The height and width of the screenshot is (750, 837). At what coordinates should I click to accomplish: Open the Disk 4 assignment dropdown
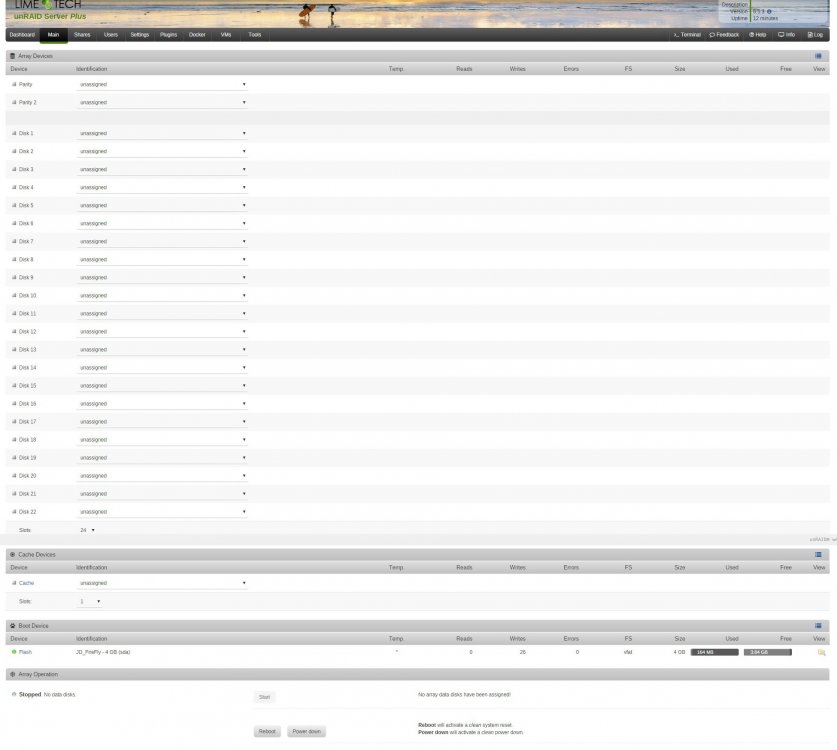(x=162, y=187)
